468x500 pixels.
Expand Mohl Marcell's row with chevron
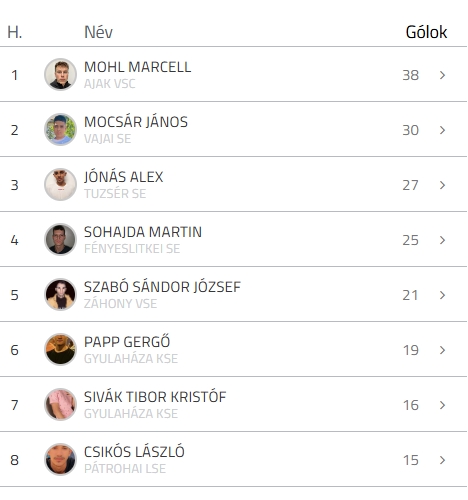coord(442,75)
